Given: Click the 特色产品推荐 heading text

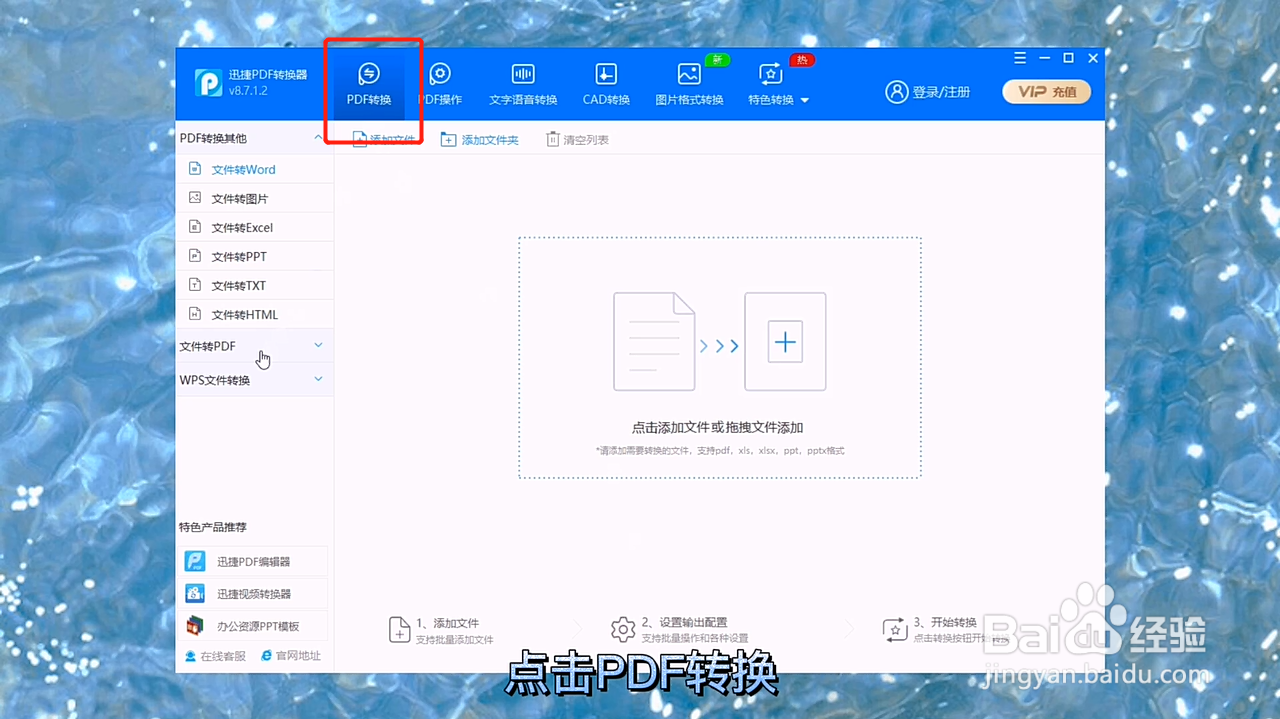Looking at the screenshot, I should coord(212,527).
